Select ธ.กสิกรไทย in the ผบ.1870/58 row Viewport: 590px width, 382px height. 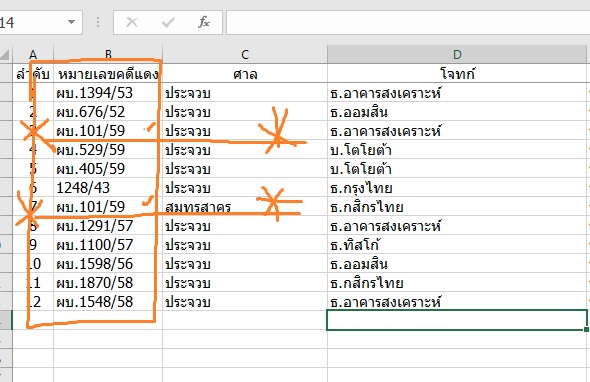click(457, 283)
